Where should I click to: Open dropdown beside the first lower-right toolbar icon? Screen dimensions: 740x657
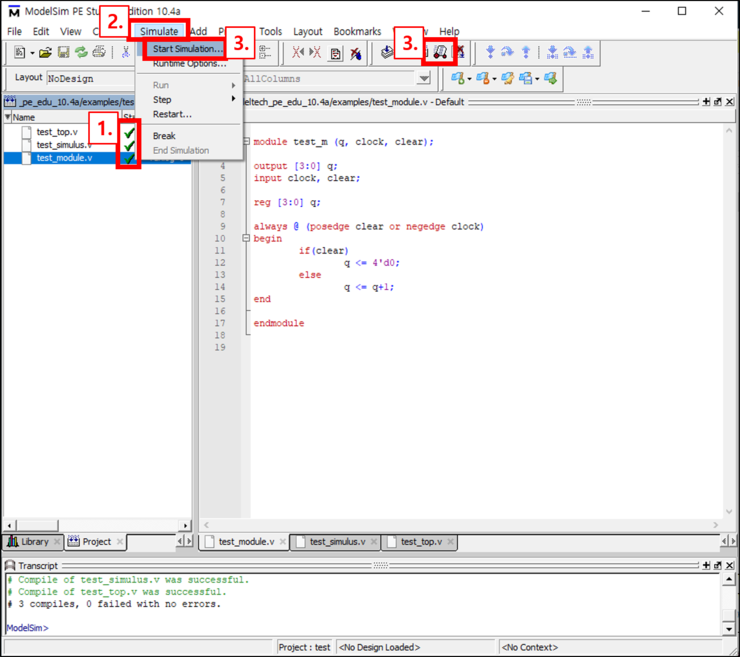coord(469,79)
